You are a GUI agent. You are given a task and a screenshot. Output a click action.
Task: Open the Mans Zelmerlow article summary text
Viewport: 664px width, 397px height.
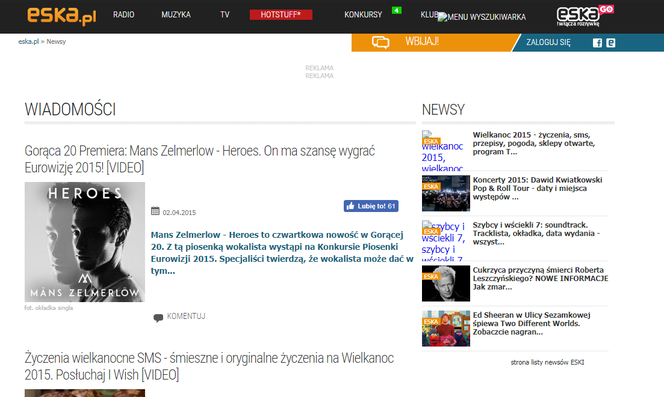click(282, 253)
